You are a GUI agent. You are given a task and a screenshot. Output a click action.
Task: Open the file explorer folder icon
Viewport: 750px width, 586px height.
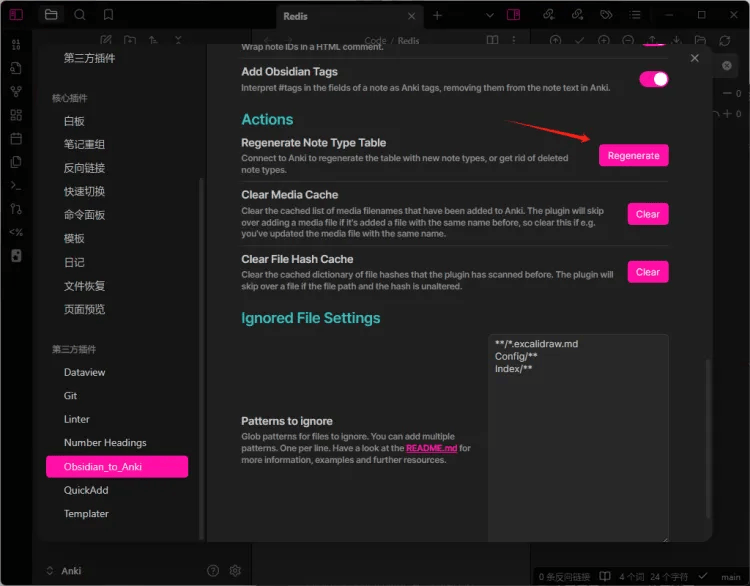point(51,15)
